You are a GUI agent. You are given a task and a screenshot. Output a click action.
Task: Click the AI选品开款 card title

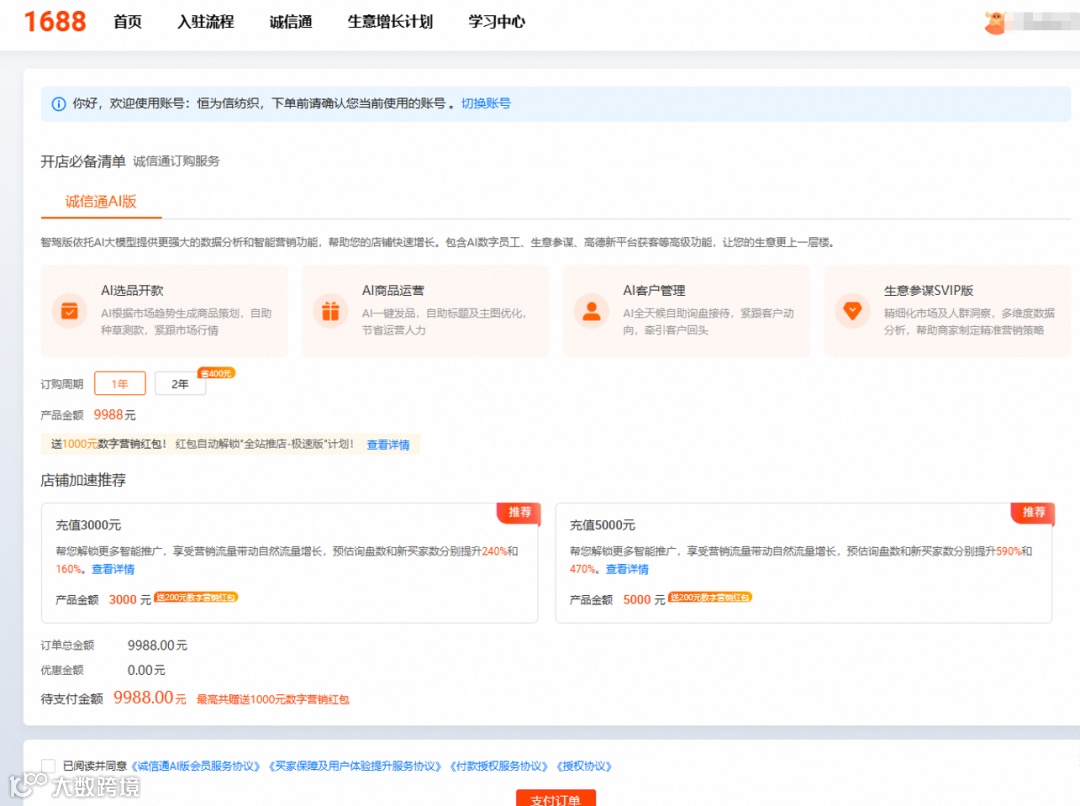[x=132, y=291]
